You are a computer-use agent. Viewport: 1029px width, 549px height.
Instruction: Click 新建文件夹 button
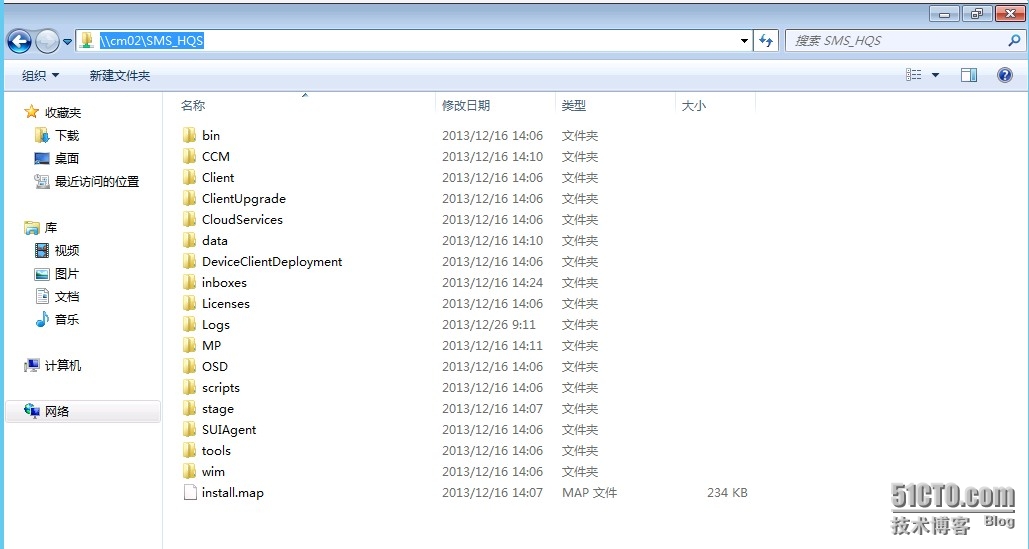pos(119,75)
